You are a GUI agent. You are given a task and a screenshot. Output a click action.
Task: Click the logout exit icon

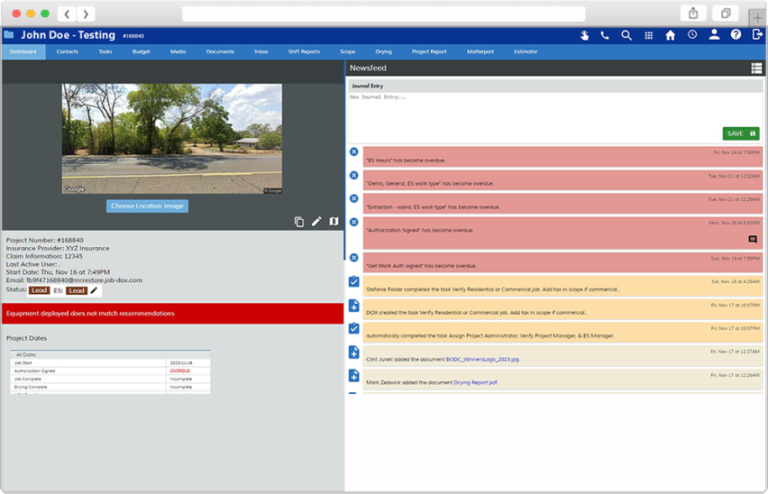756,35
